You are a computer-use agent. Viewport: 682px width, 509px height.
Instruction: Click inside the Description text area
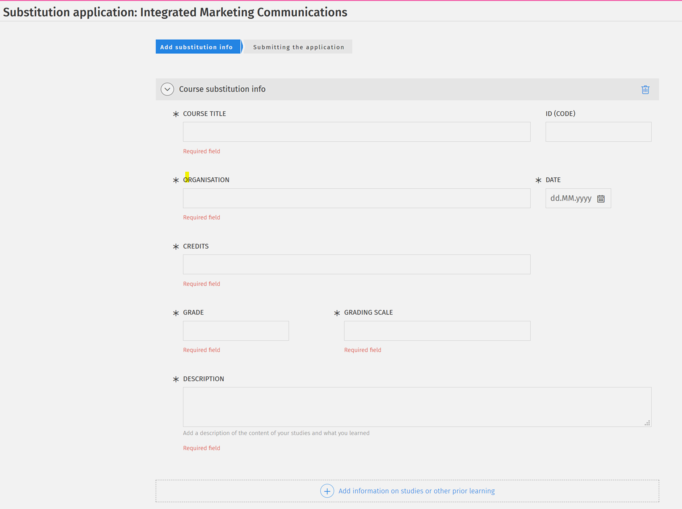tap(416, 407)
